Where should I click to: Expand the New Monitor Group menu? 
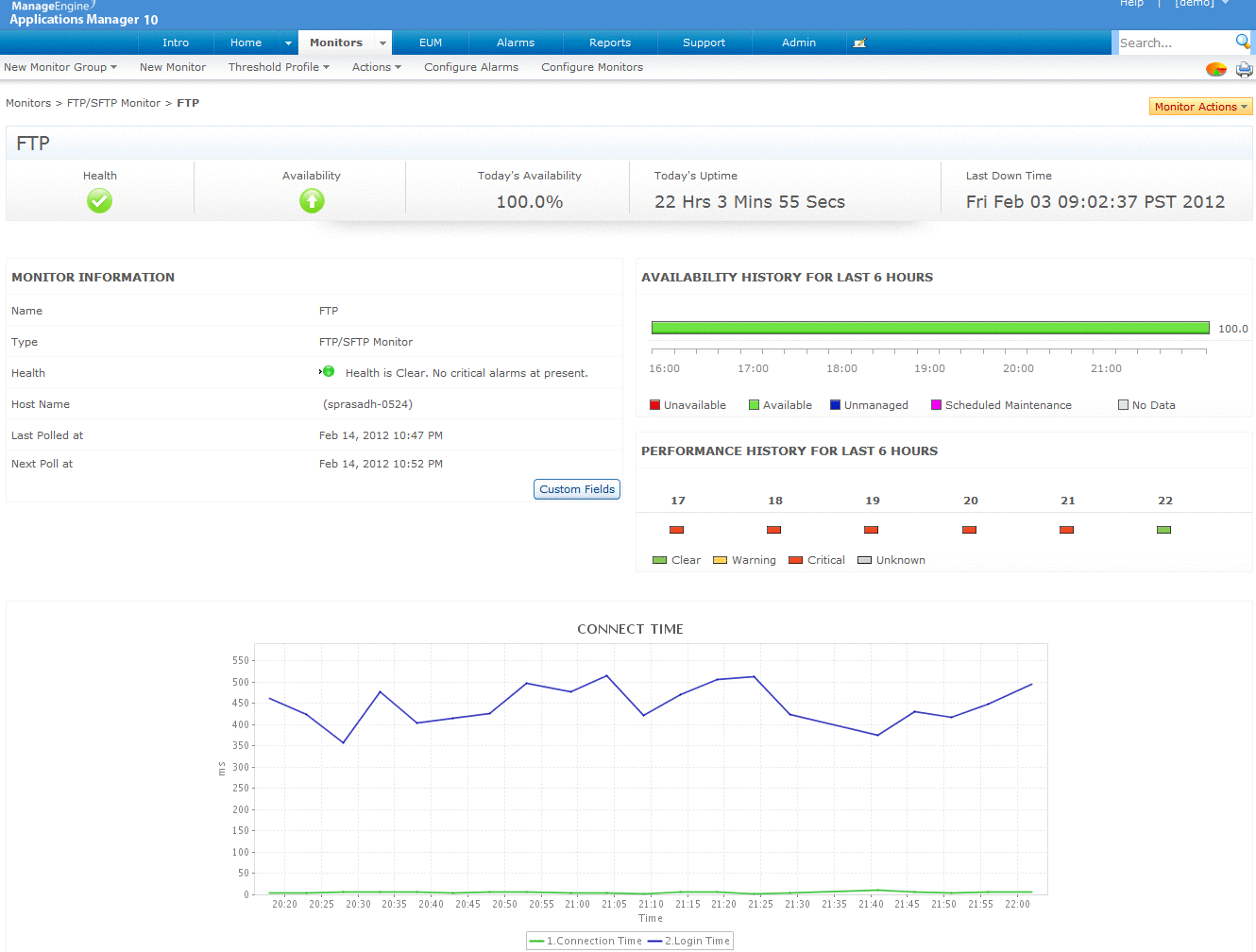(60, 67)
